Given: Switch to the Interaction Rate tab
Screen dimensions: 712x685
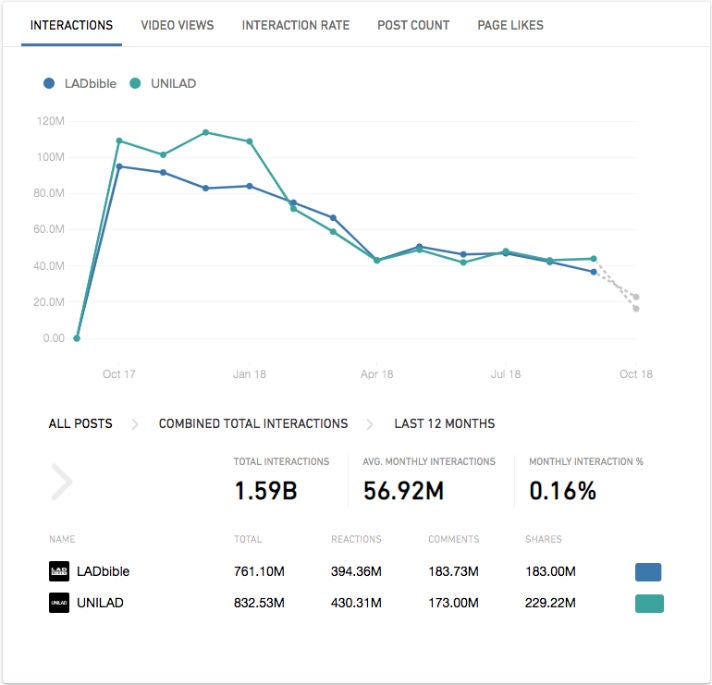Looking at the screenshot, I should [x=295, y=25].
